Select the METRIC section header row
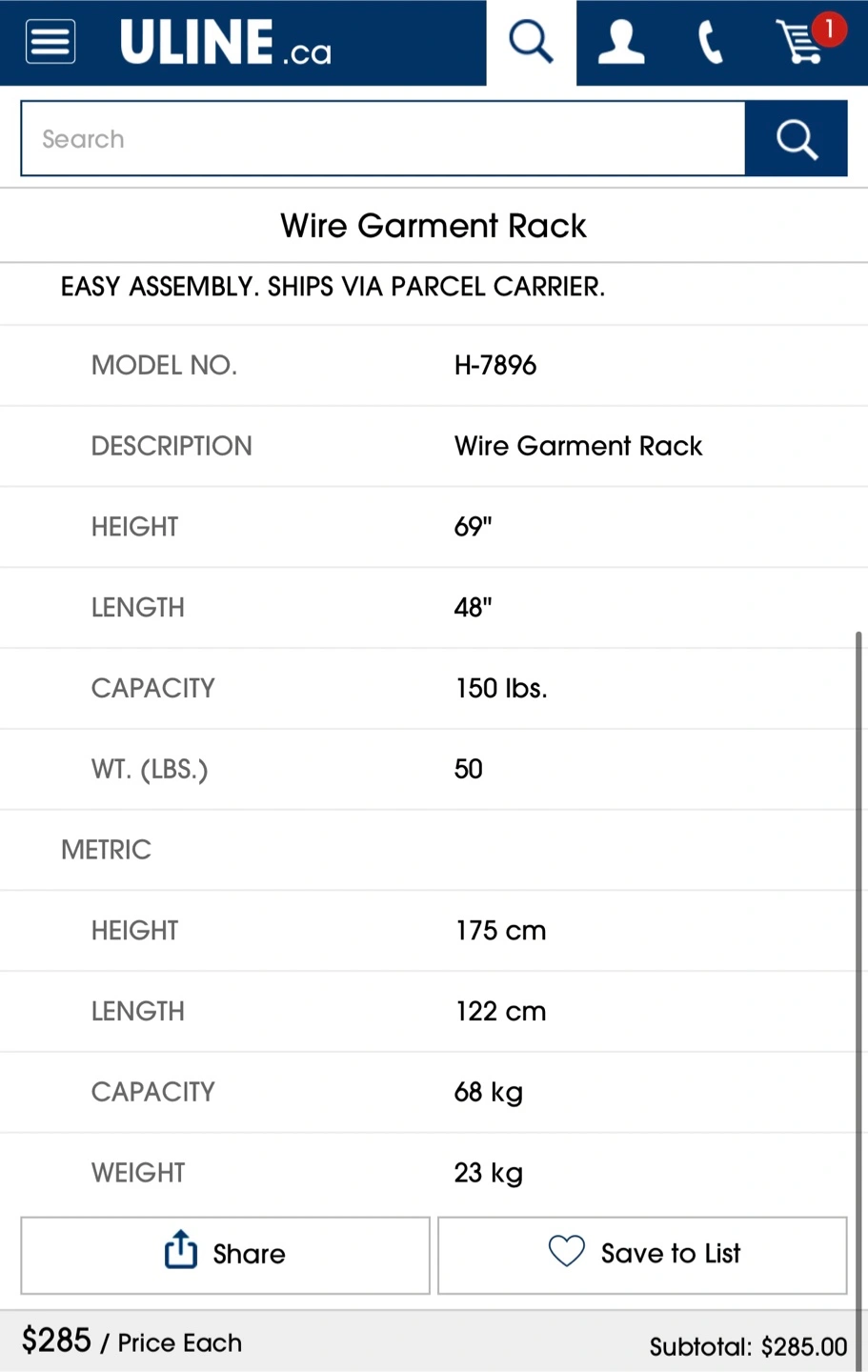The image size is (868, 1372). pyautogui.click(x=434, y=850)
